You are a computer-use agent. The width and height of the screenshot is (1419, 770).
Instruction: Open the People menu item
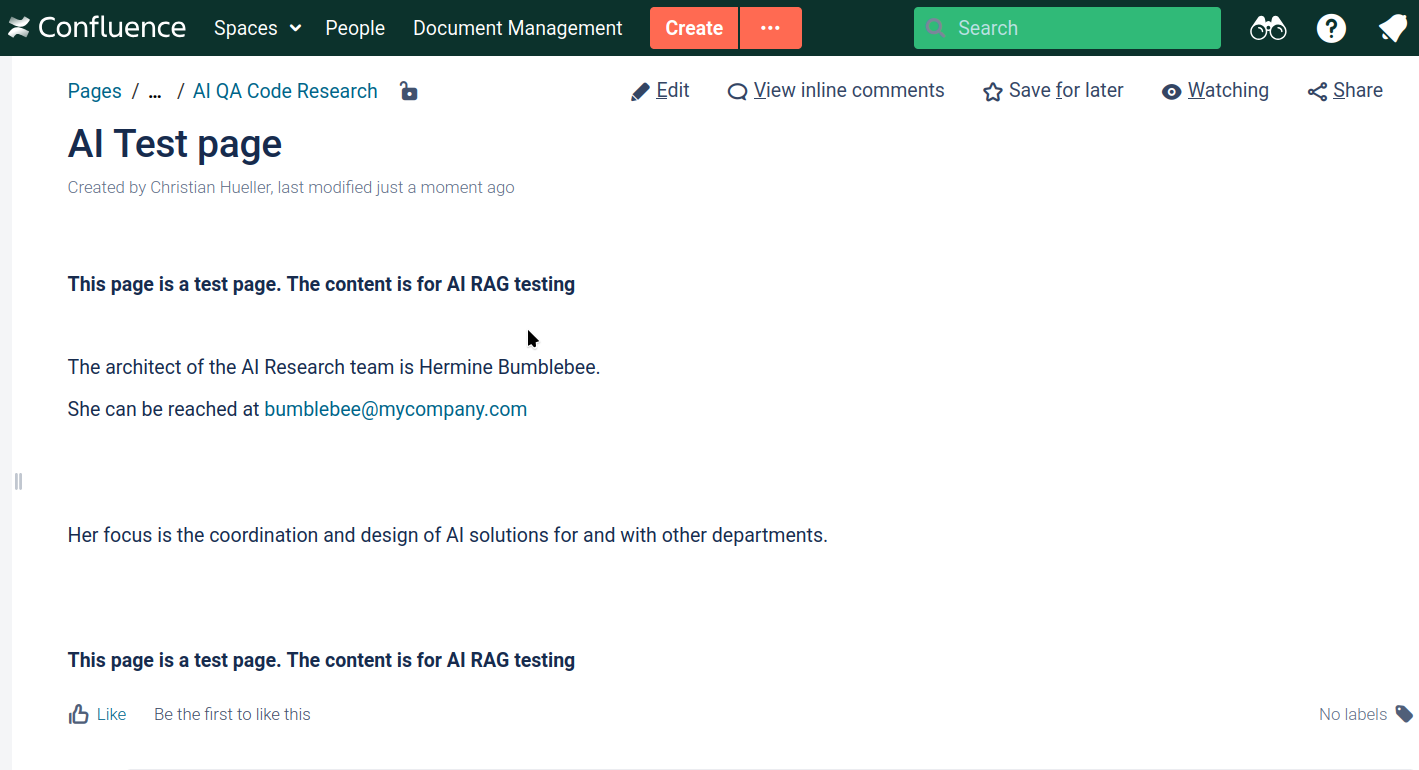click(x=355, y=28)
